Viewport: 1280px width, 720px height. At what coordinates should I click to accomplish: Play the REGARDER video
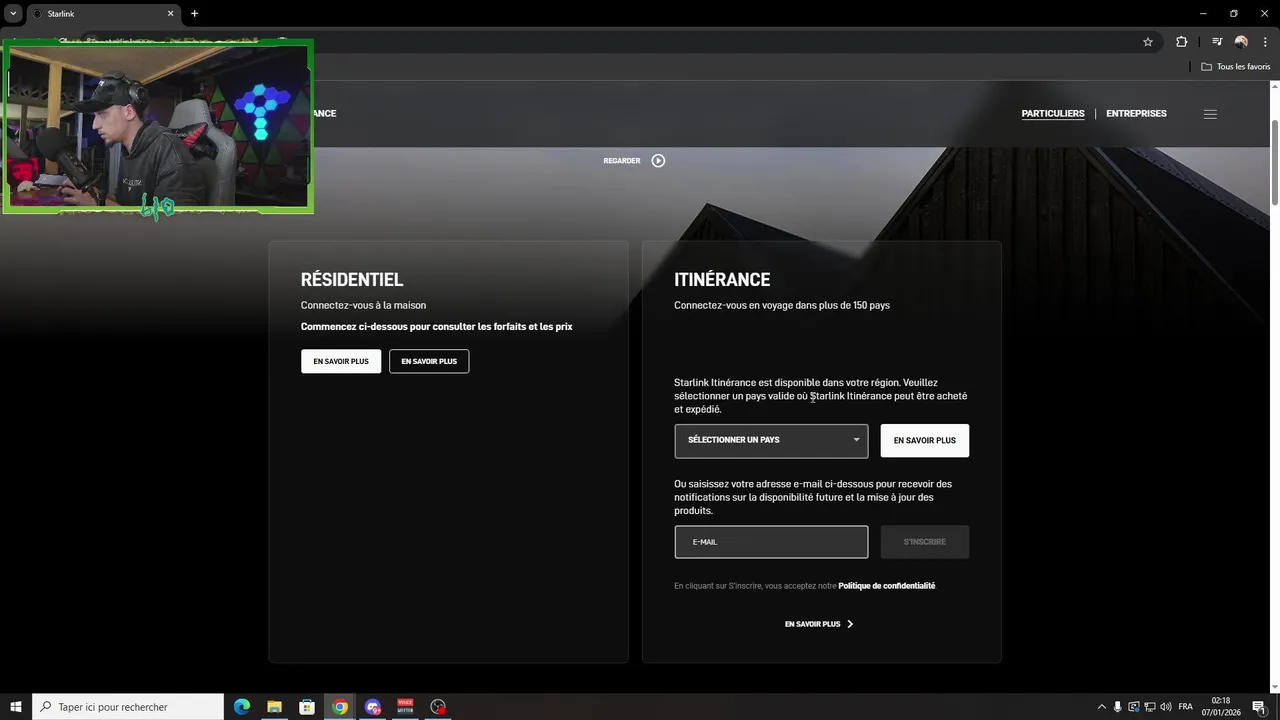[x=635, y=161]
